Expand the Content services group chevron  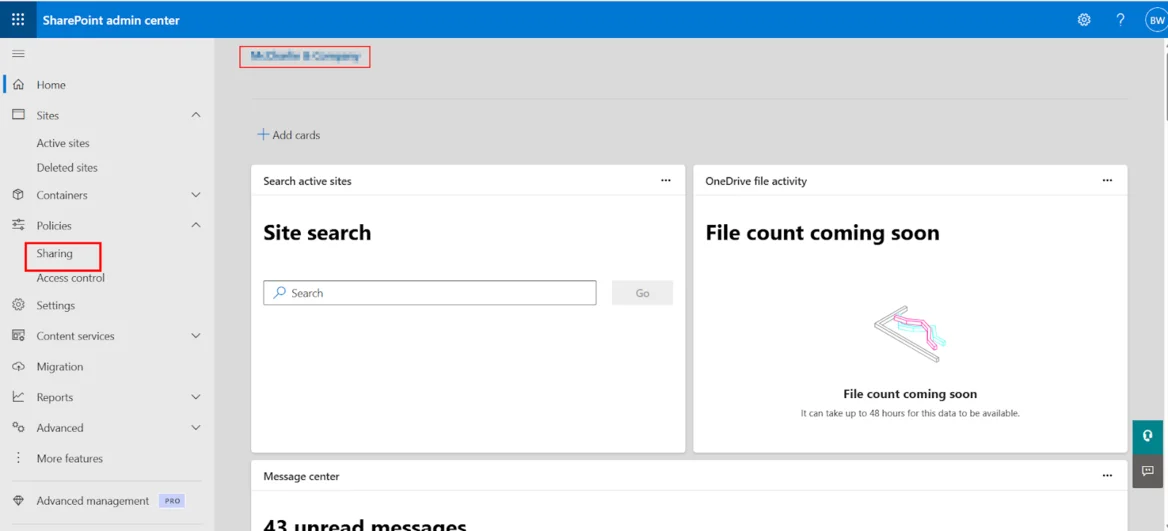pyautogui.click(x=196, y=336)
